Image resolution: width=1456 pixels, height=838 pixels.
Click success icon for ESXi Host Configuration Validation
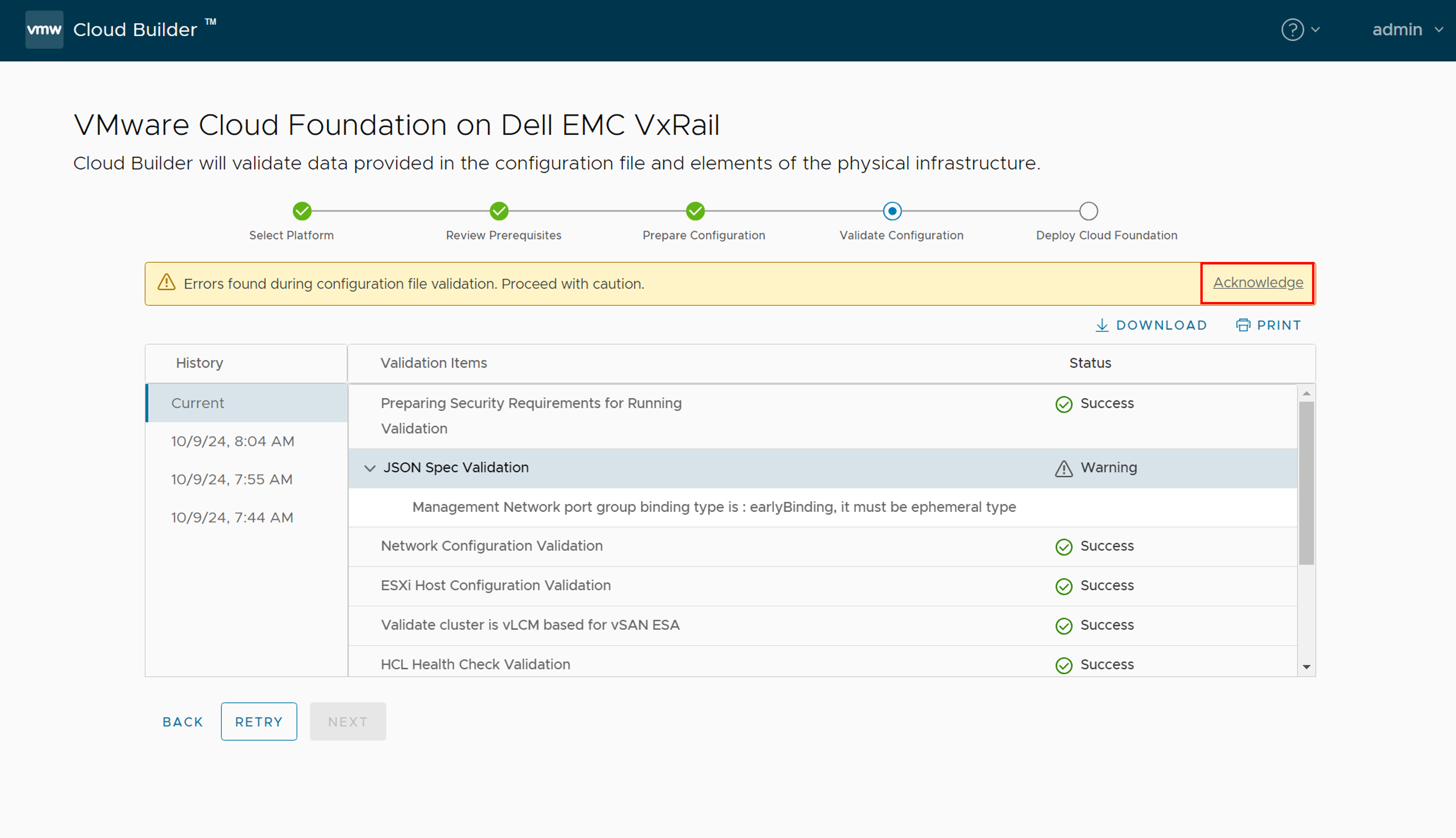pyautogui.click(x=1064, y=586)
